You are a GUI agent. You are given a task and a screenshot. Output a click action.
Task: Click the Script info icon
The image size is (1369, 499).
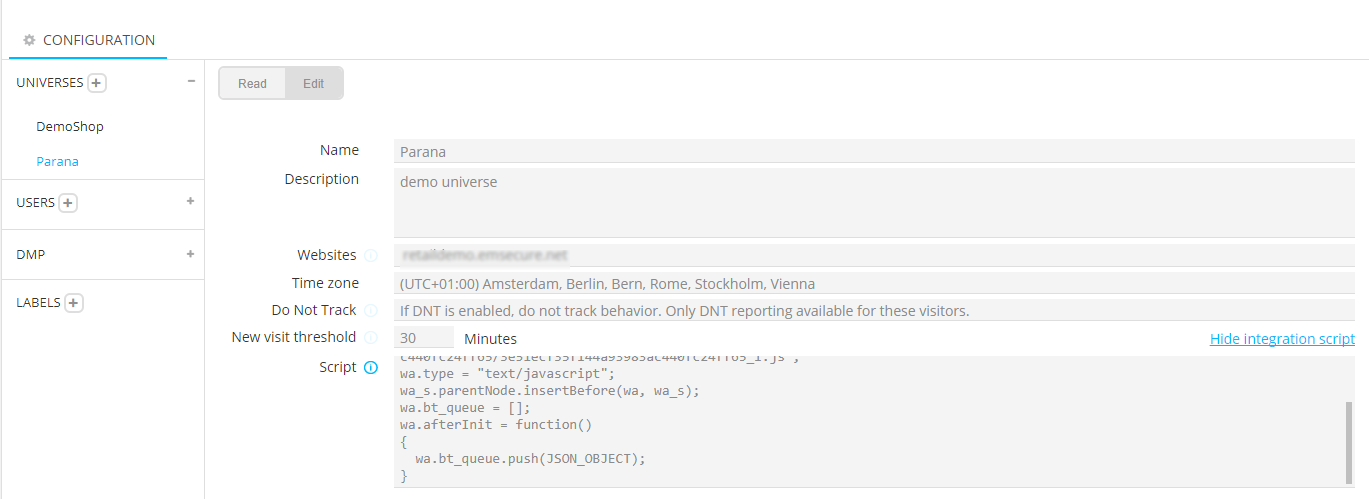tap(371, 368)
